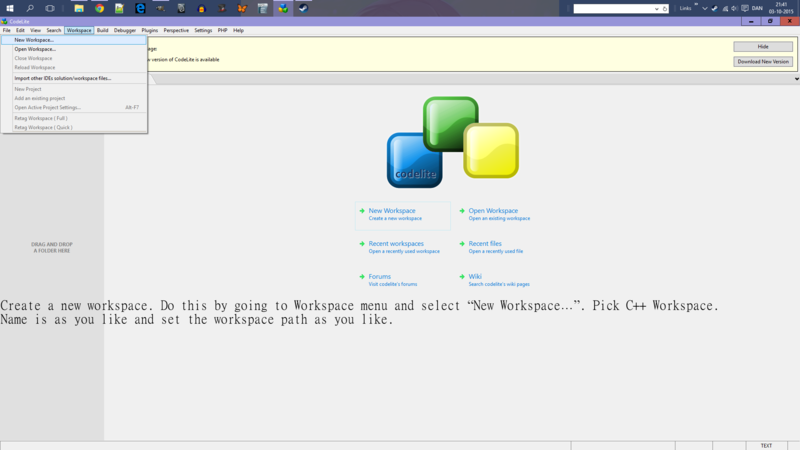Viewport: 800px width, 450px height.
Task: Expand the tab list arrow at right edge
Action: (x=796, y=78)
